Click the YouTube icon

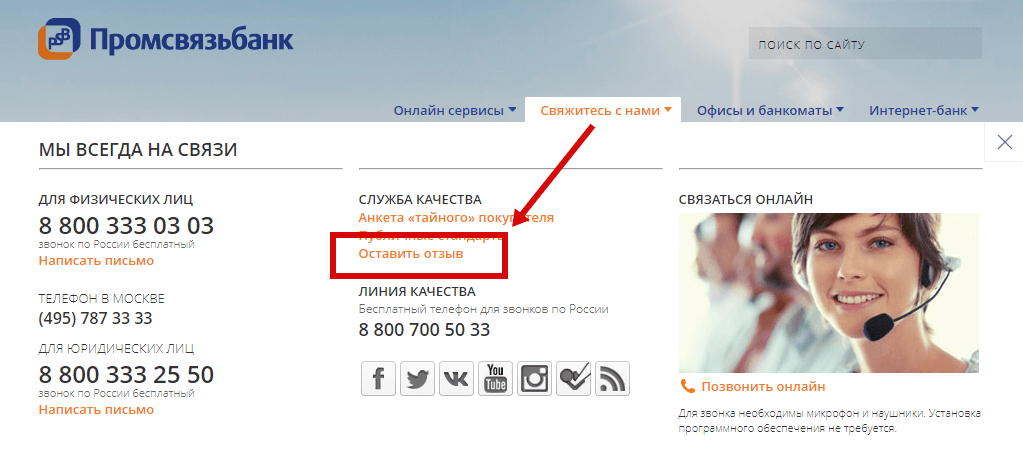496,379
